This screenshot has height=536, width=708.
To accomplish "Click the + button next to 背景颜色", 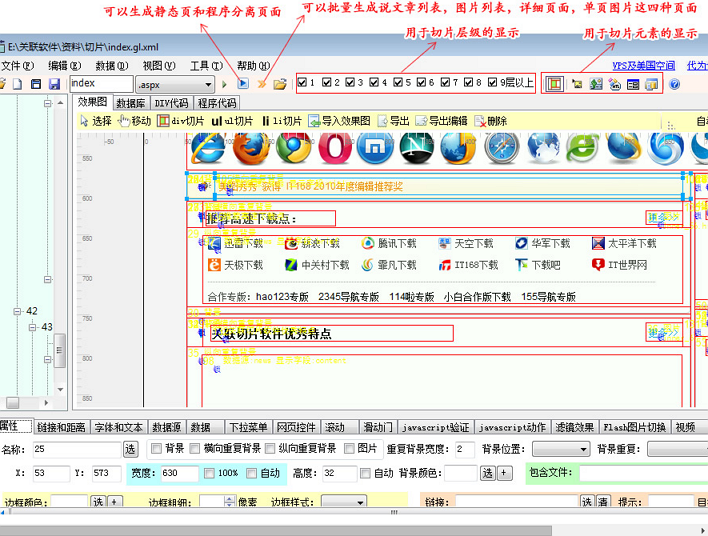I will pos(504,473).
